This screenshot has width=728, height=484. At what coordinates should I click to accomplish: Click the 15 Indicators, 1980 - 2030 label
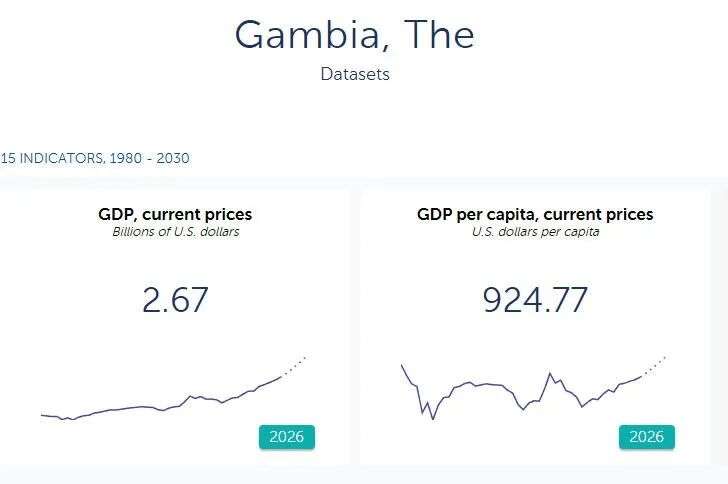(95, 158)
